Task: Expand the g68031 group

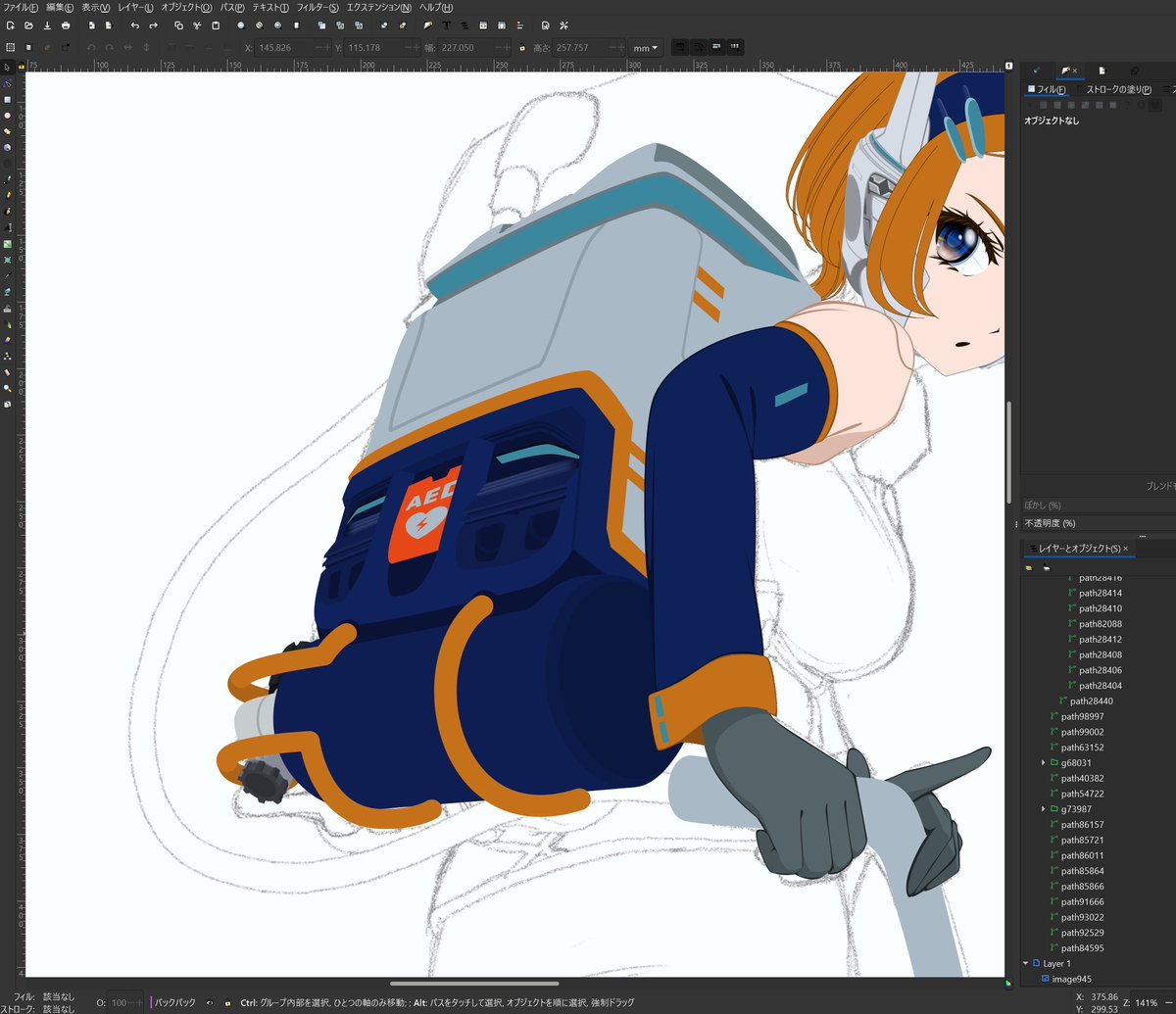Action: (x=1043, y=762)
